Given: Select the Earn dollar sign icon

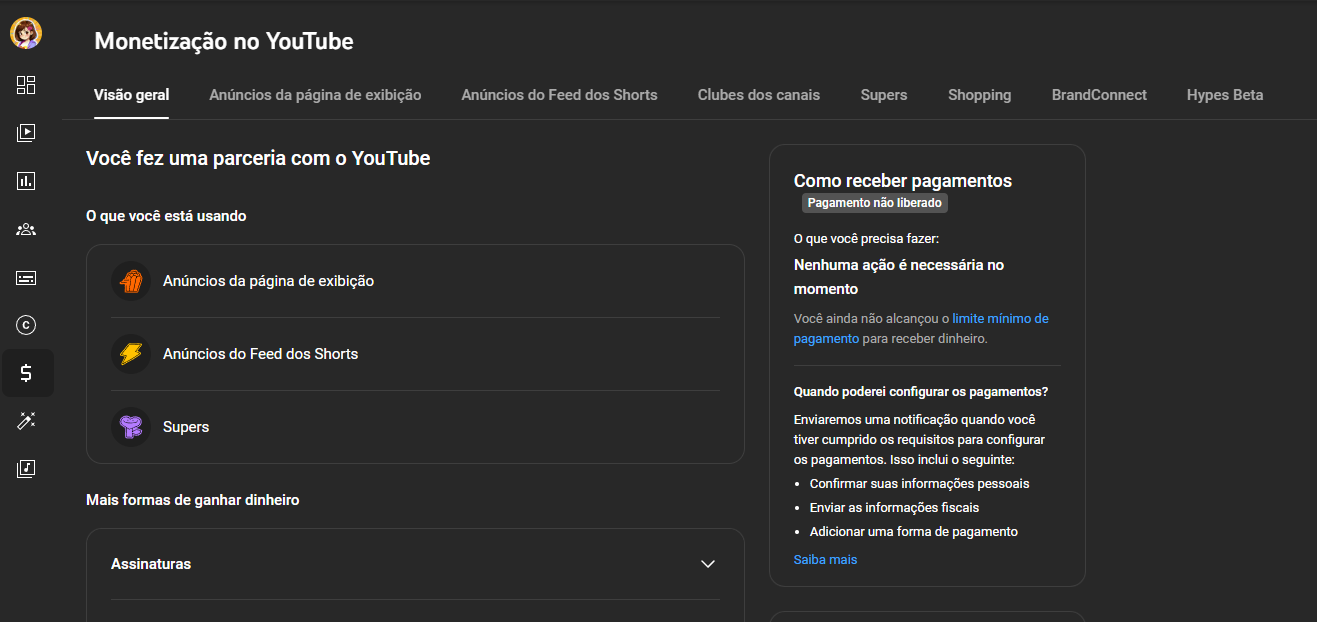Looking at the screenshot, I should (x=26, y=373).
